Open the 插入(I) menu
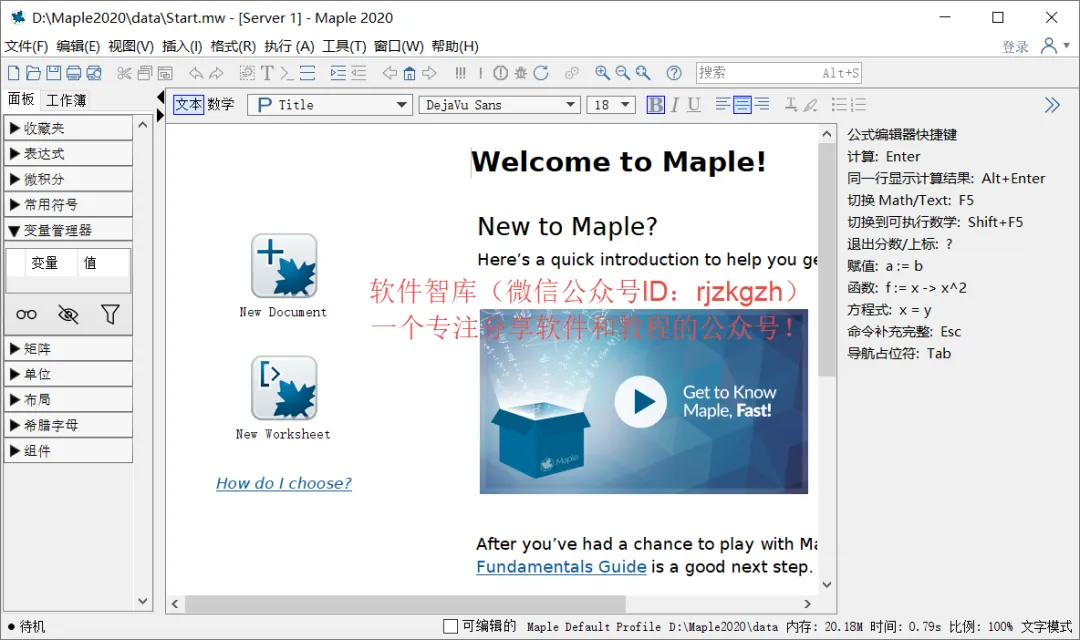This screenshot has height=640, width=1080. (182, 46)
